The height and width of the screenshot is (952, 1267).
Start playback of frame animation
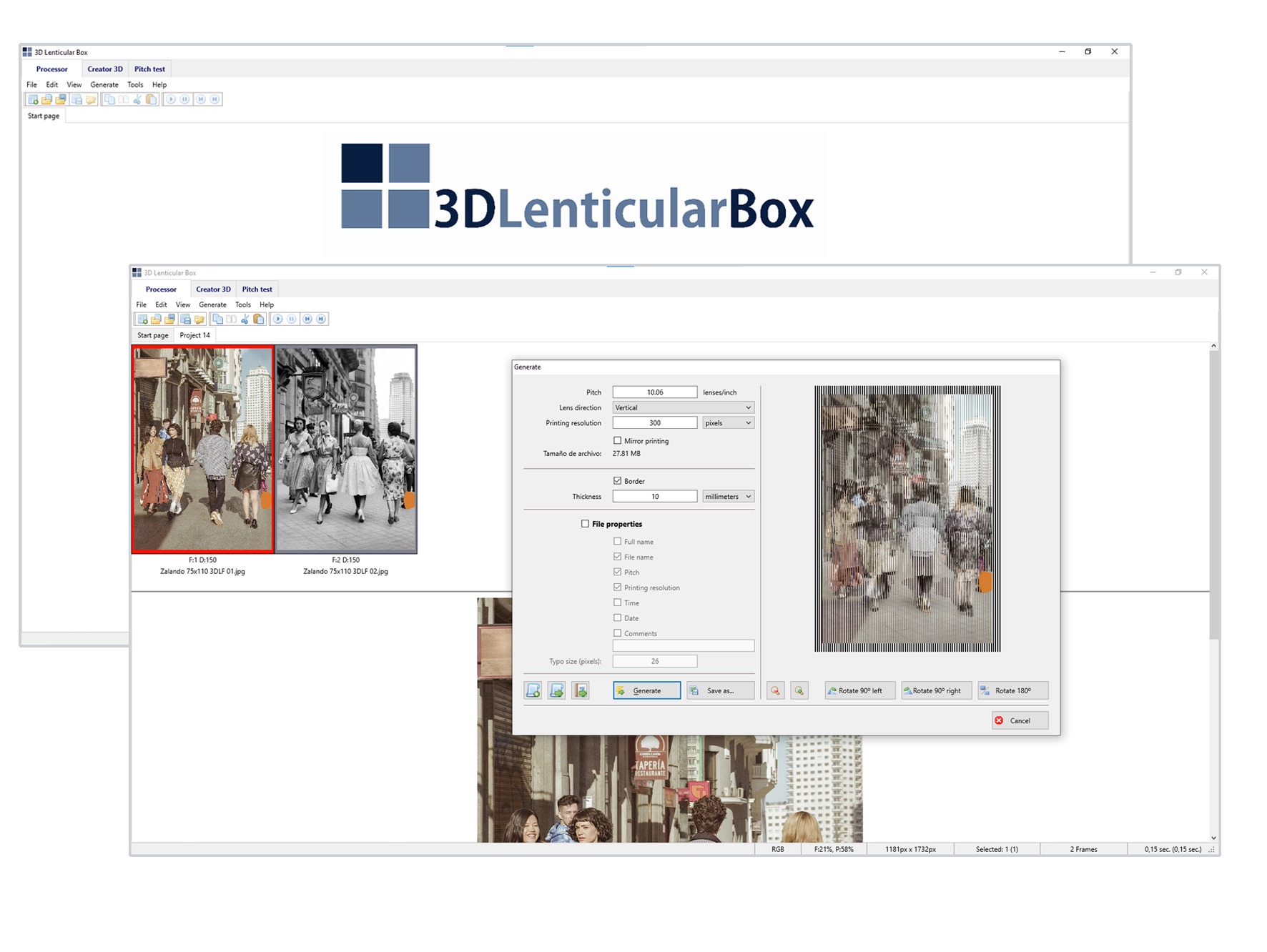point(279,319)
